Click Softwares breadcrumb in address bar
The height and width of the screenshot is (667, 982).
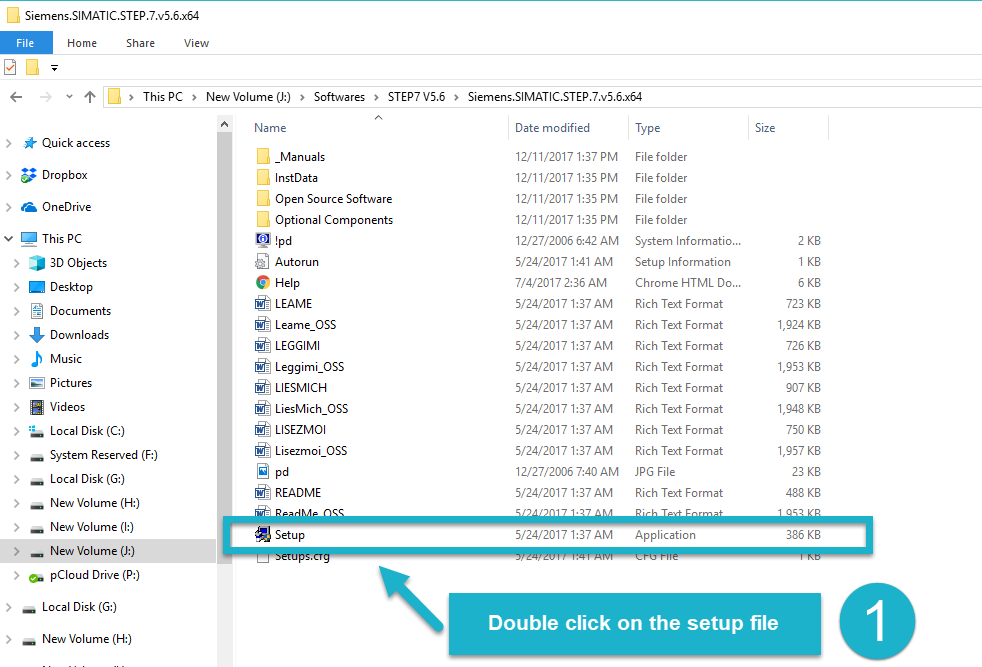(x=339, y=97)
